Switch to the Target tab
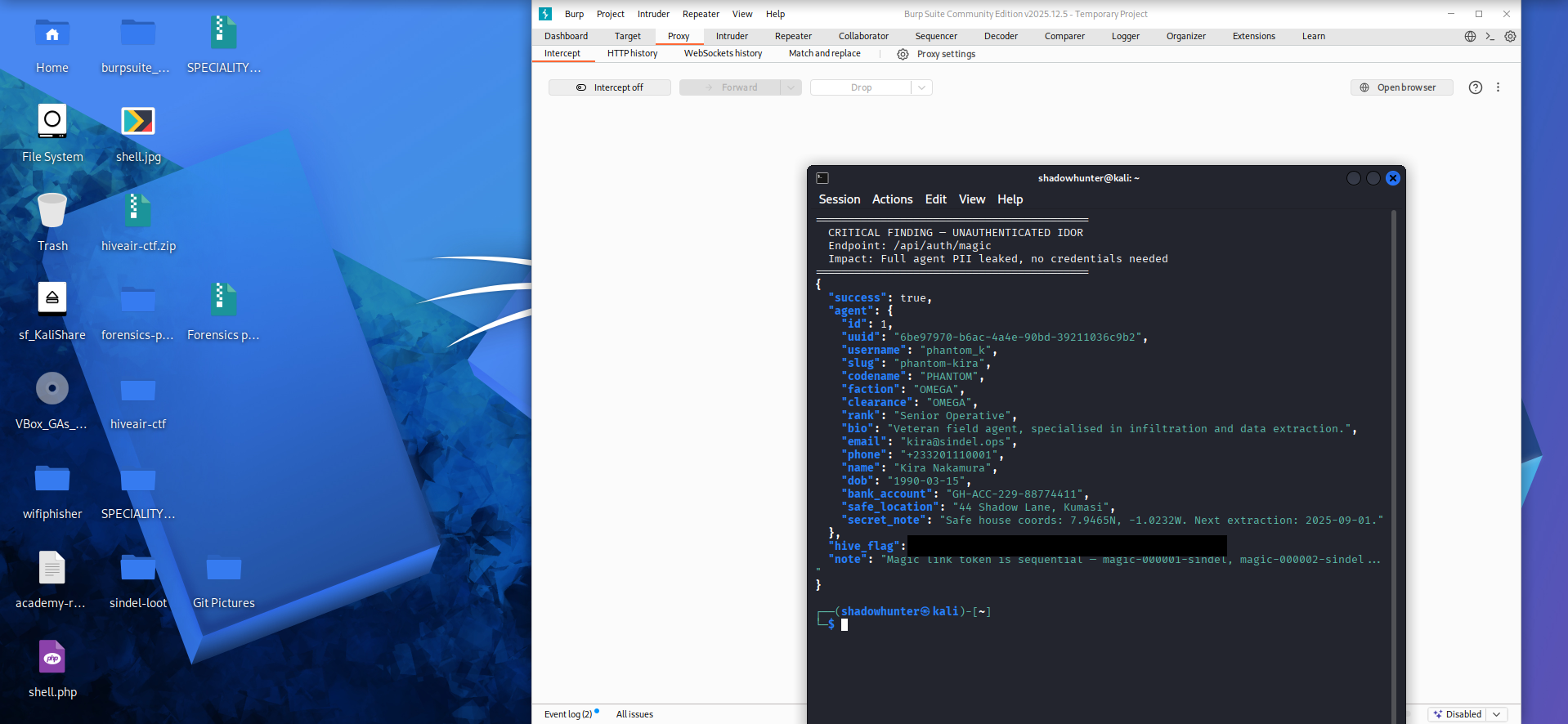 click(628, 36)
